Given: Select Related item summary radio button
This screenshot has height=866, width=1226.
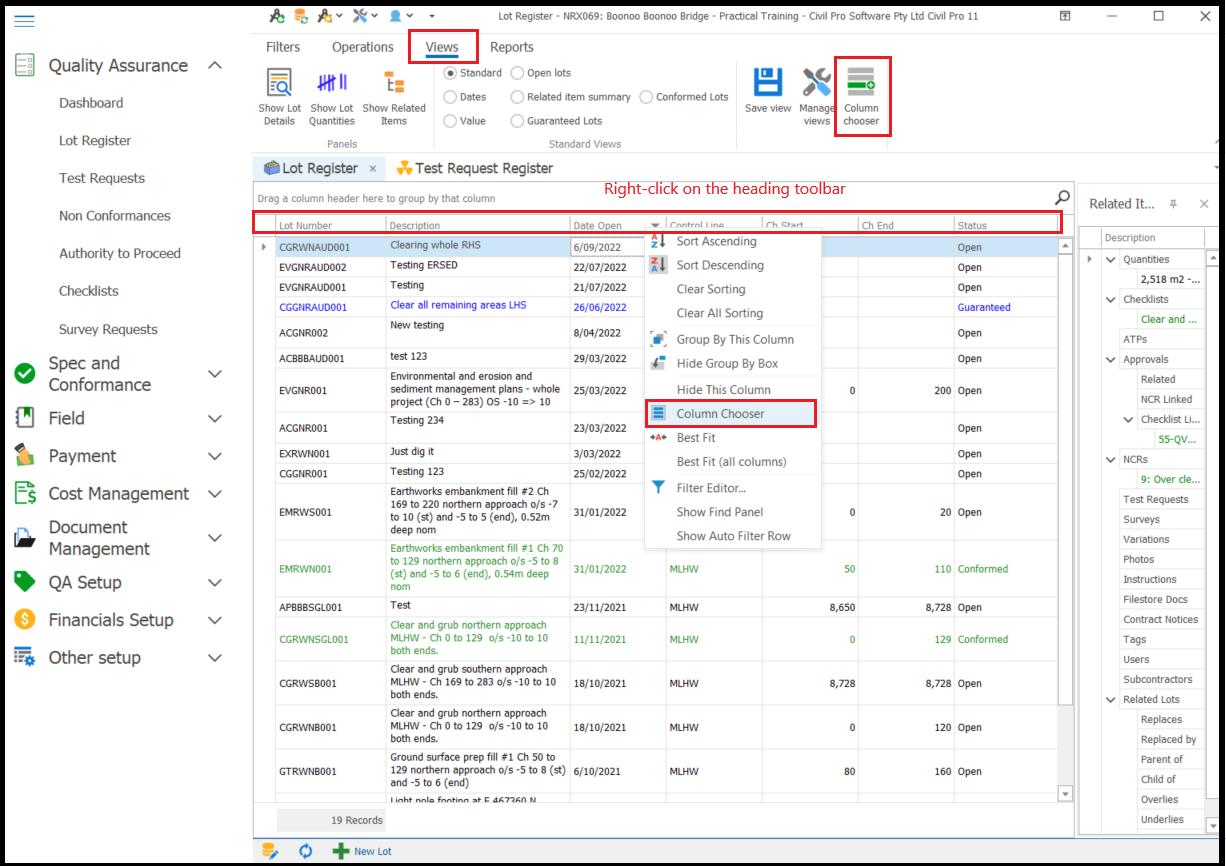Looking at the screenshot, I should 517,97.
